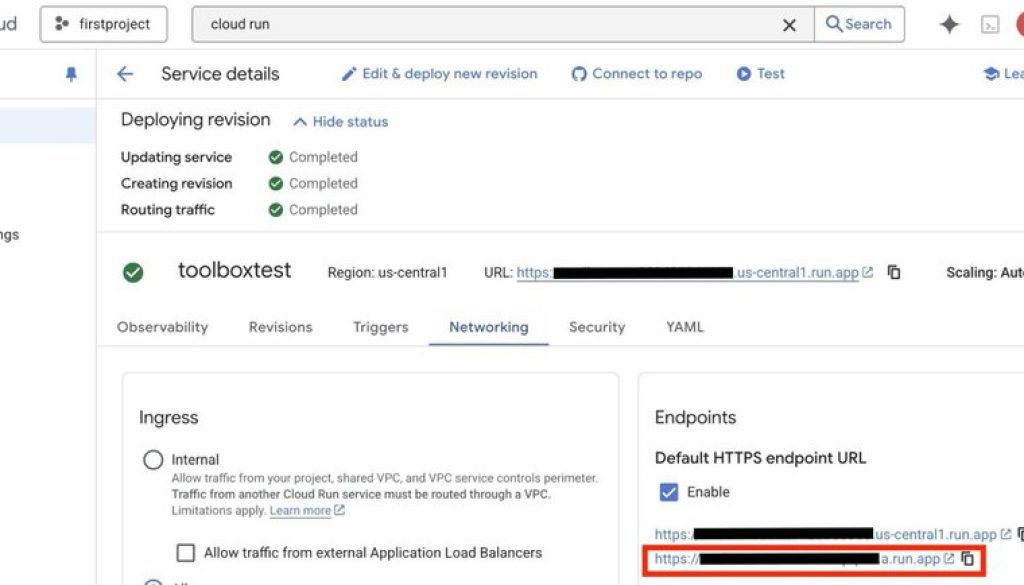1024x585 pixels.
Task: Enable the default HTTPS endpoint URL checkbox
Action: [x=668, y=492]
